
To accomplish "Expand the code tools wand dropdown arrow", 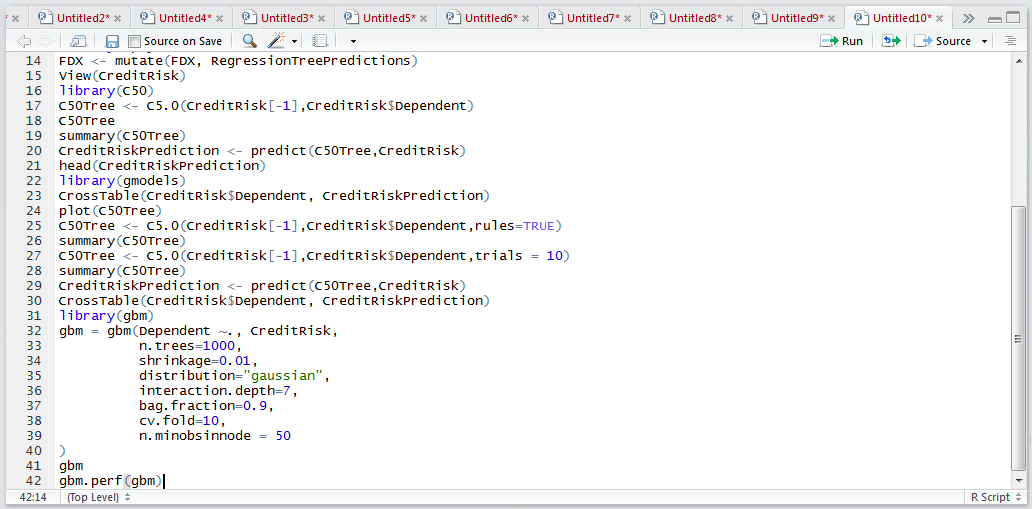I will coord(294,41).
